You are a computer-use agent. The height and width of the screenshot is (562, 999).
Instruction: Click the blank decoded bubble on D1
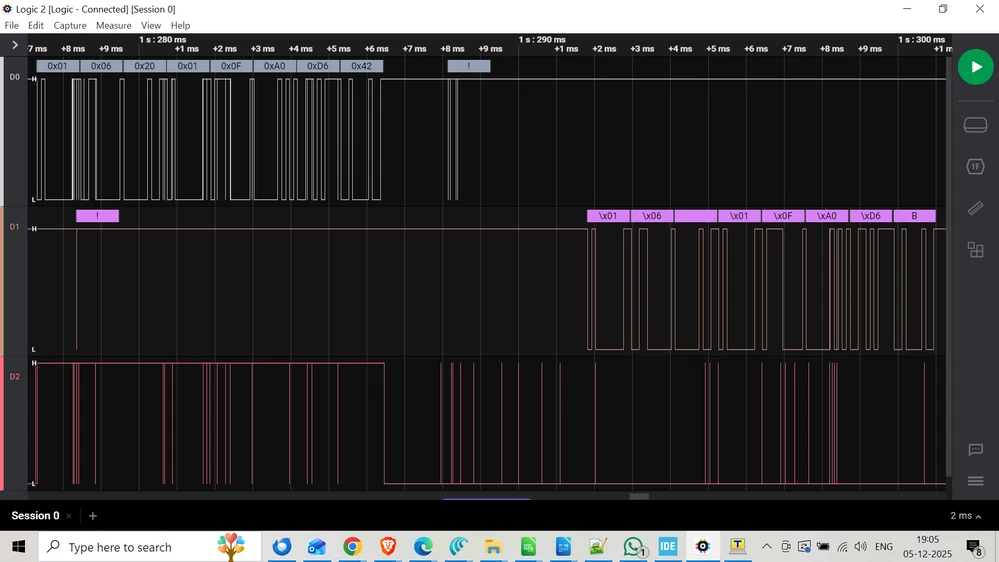click(x=696, y=216)
